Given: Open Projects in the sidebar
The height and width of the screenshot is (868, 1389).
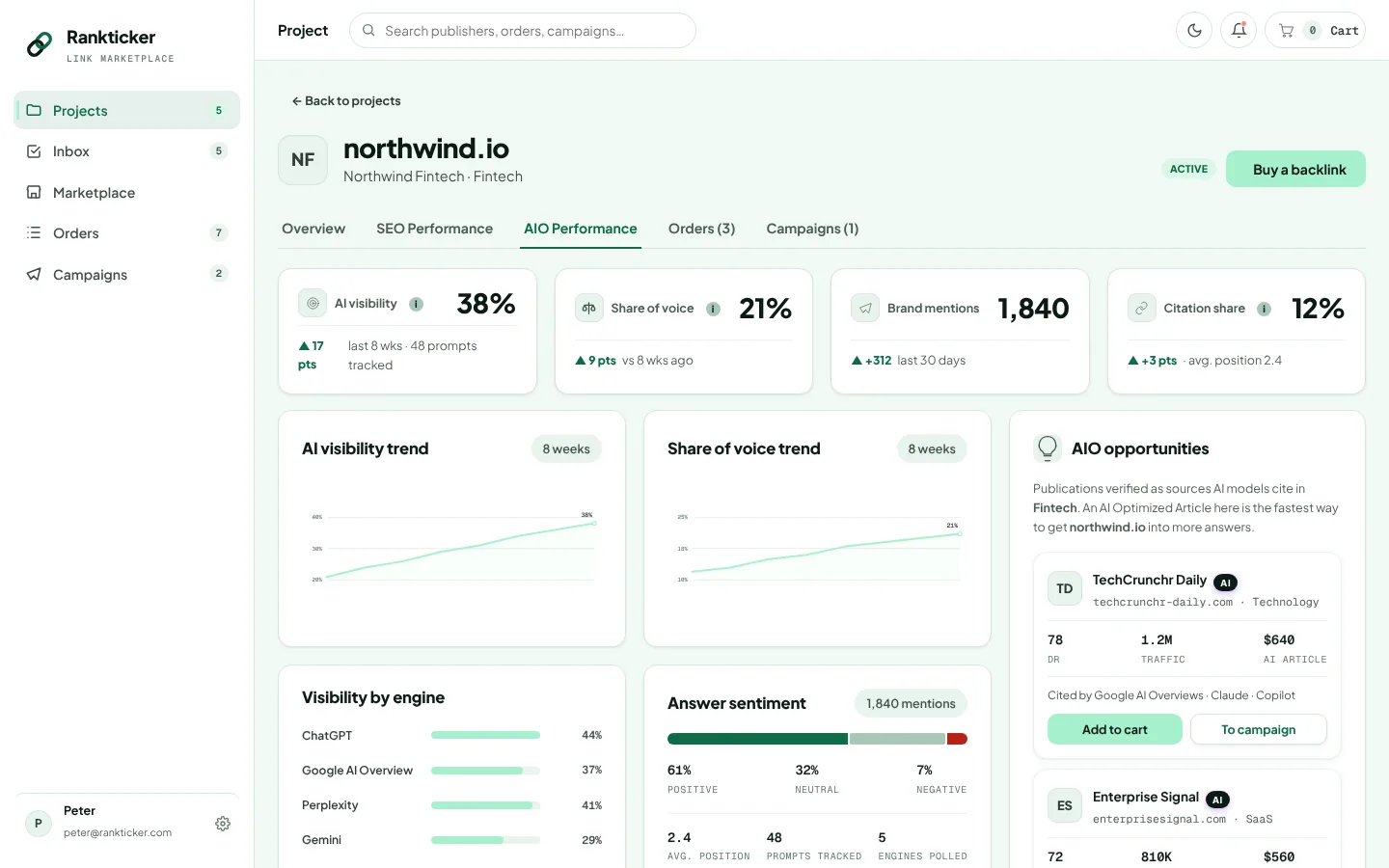Looking at the screenshot, I should pos(126,110).
